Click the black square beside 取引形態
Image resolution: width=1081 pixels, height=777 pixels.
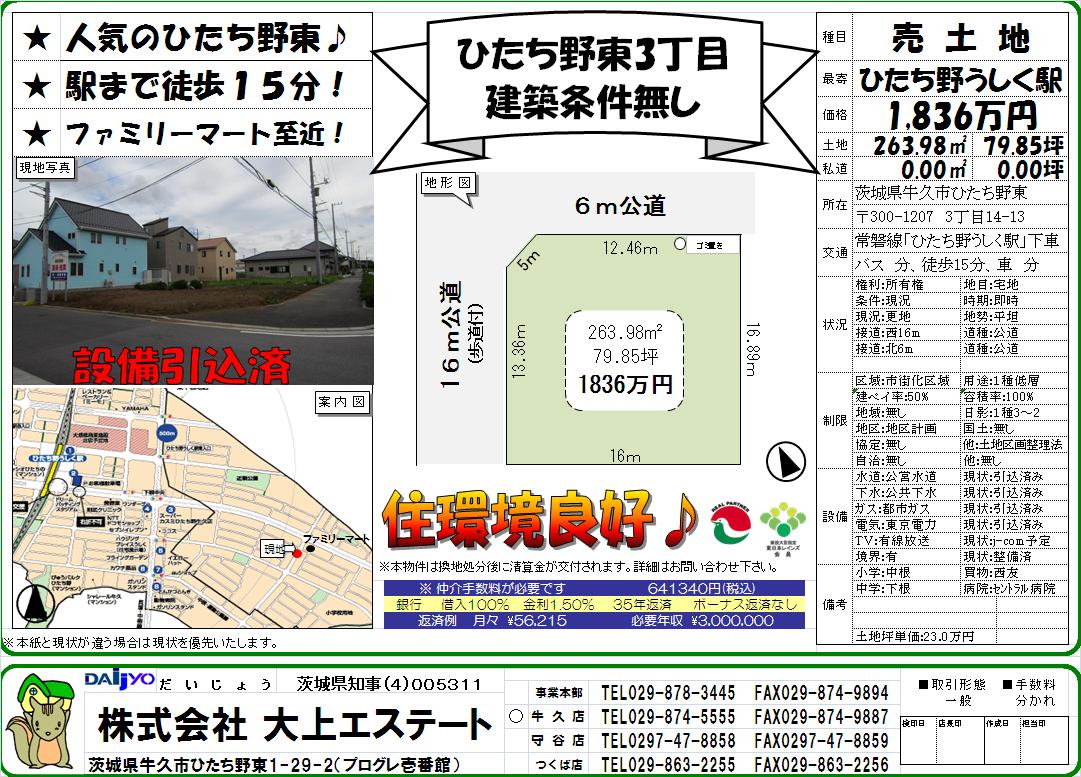coord(923,685)
